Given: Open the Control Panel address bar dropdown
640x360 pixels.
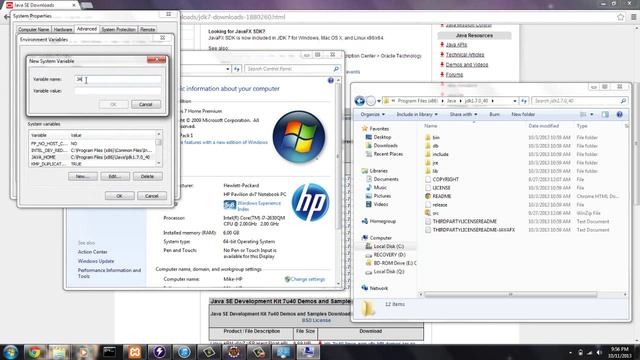Looking at the screenshot, I should coord(227,69).
